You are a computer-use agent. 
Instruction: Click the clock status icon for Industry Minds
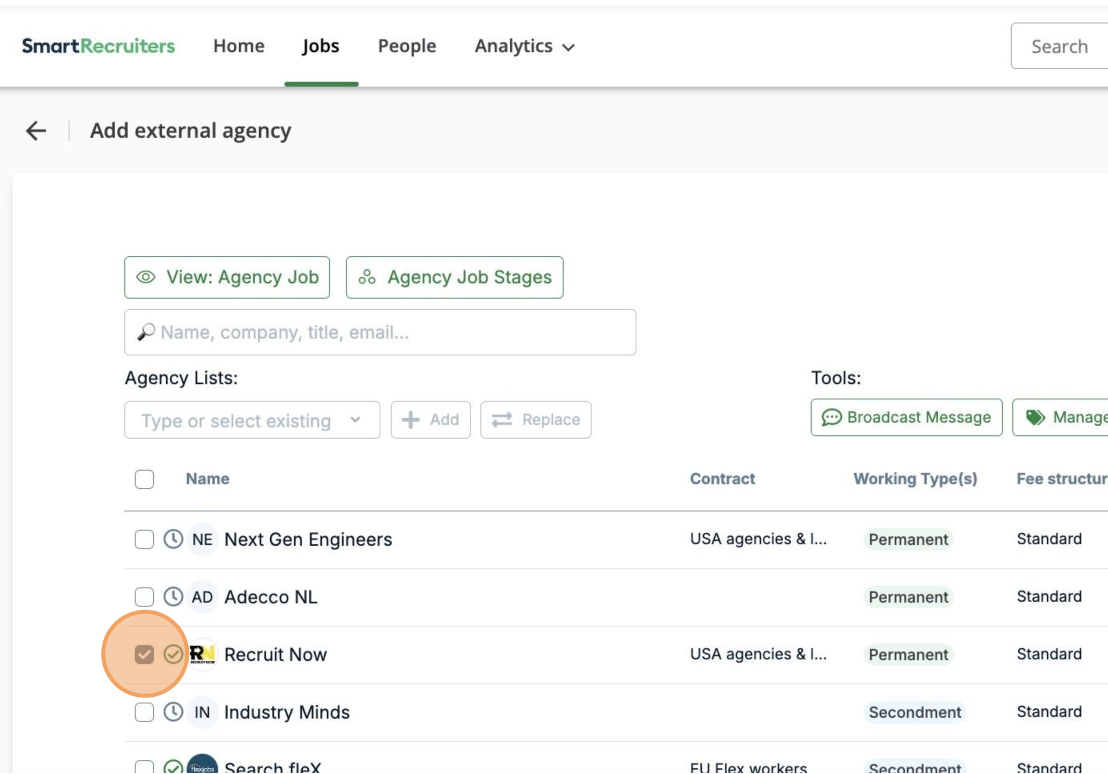pos(173,712)
